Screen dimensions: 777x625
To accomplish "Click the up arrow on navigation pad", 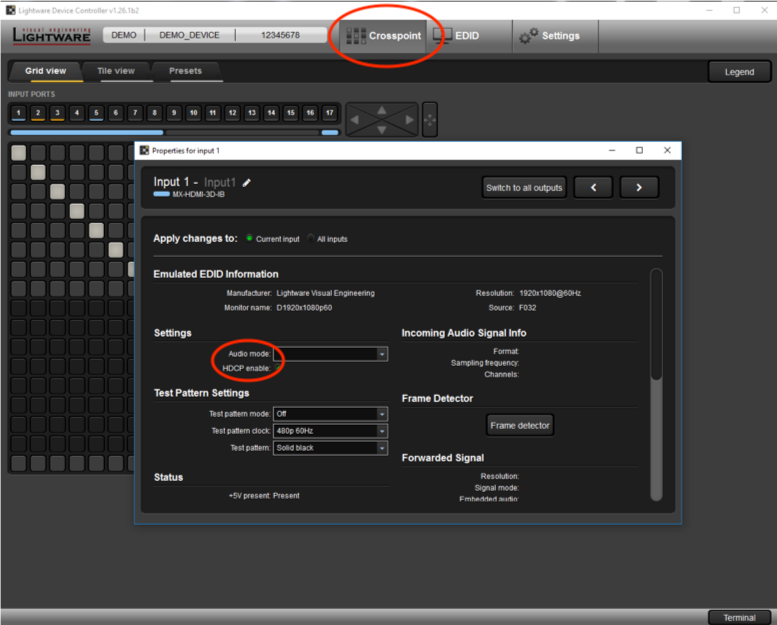I will [382, 110].
